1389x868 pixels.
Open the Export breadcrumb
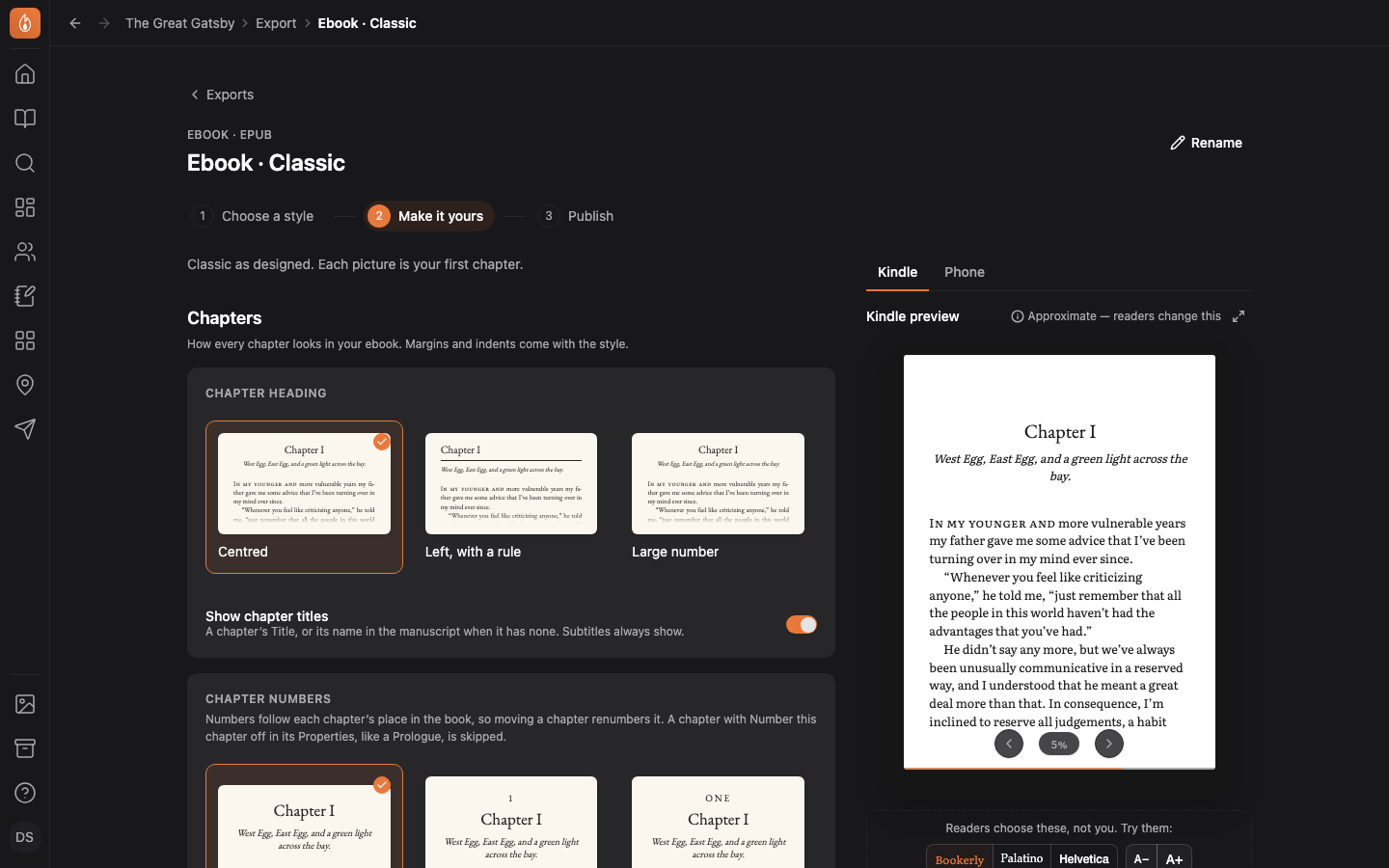tap(276, 23)
